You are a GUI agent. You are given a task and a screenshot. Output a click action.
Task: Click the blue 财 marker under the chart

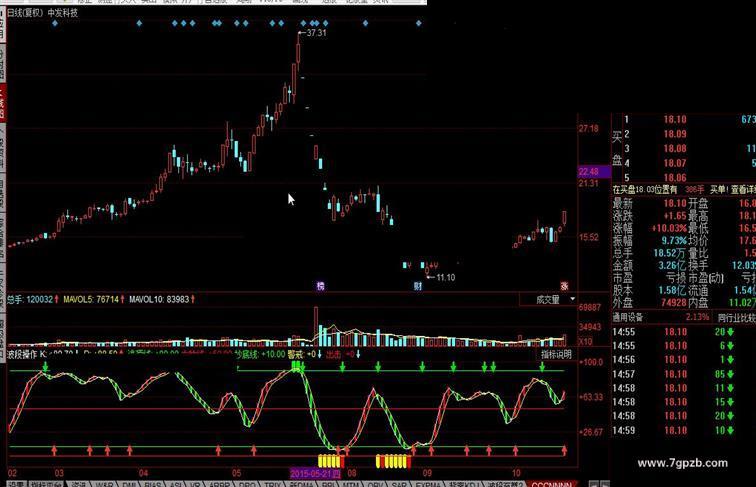tap(418, 286)
